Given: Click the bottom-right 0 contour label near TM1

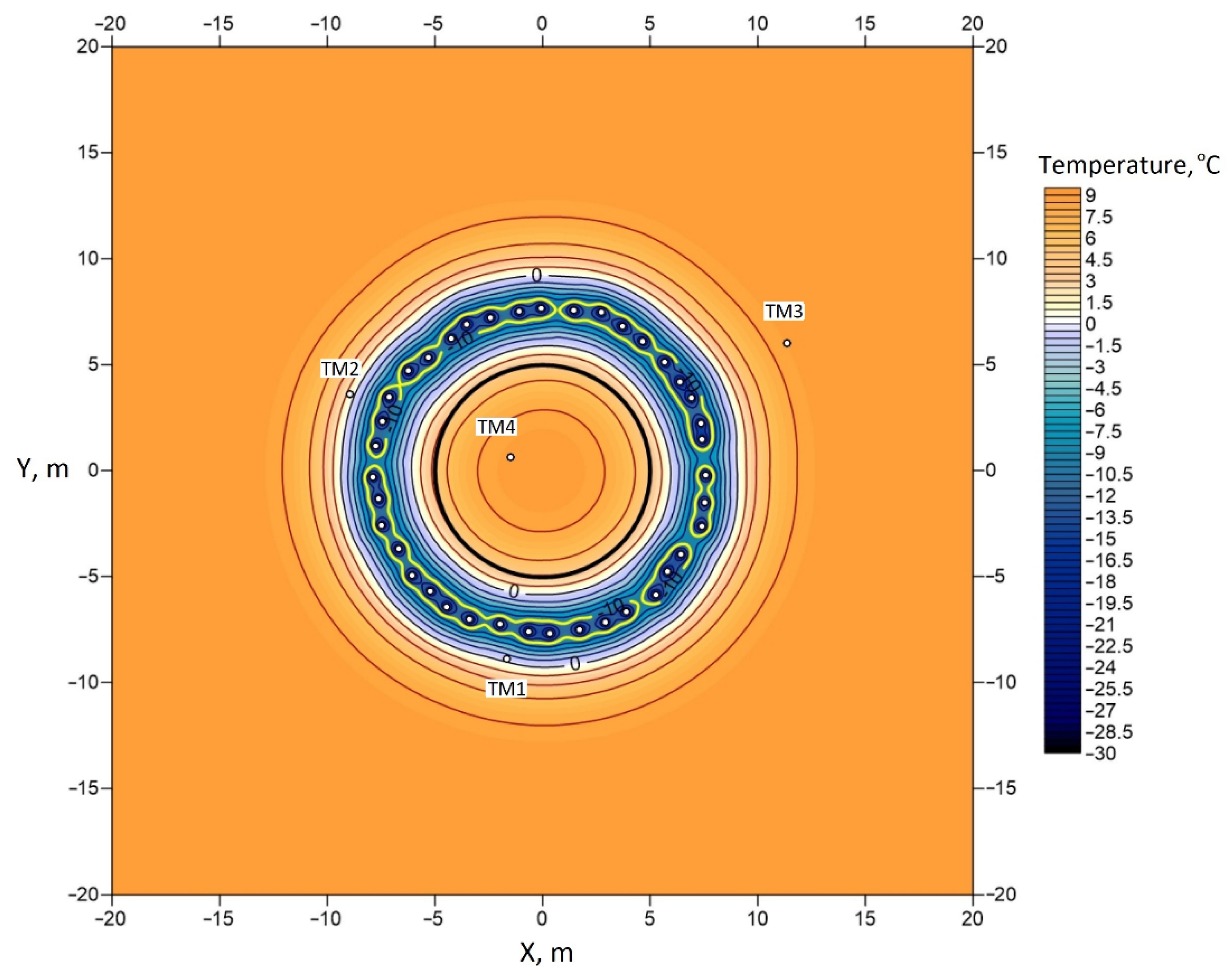Looking at the screenshot, I should (575, 663).
